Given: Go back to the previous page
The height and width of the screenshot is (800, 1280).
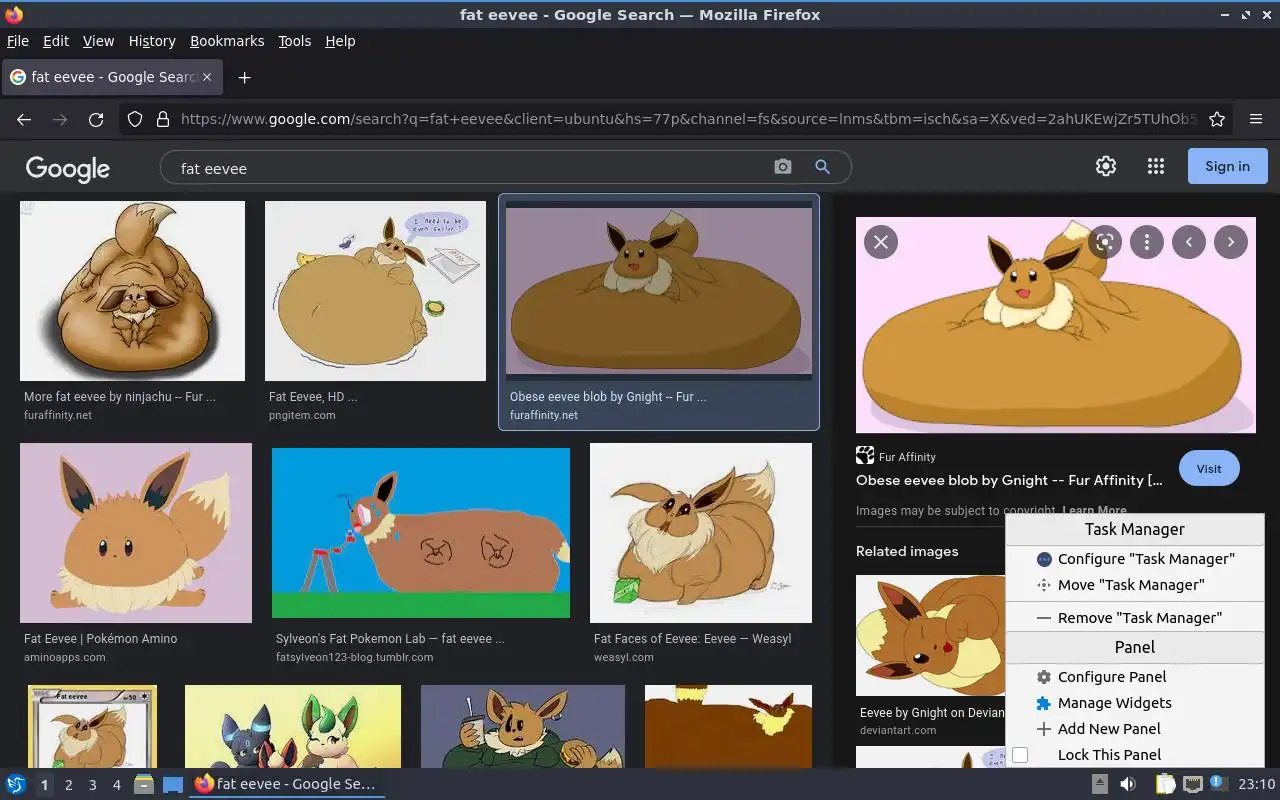Looking at the screenshot, I should (24, 119).
